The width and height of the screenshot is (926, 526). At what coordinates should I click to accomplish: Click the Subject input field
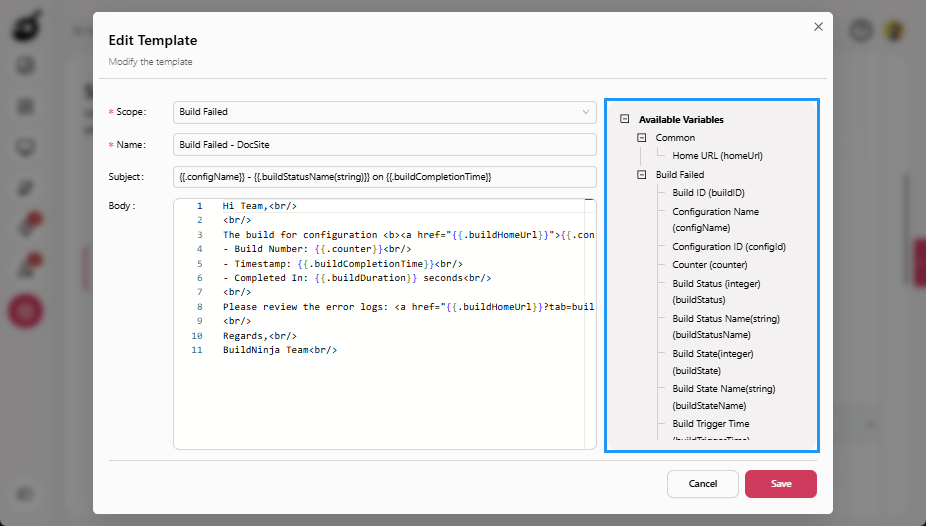point(384,177)
